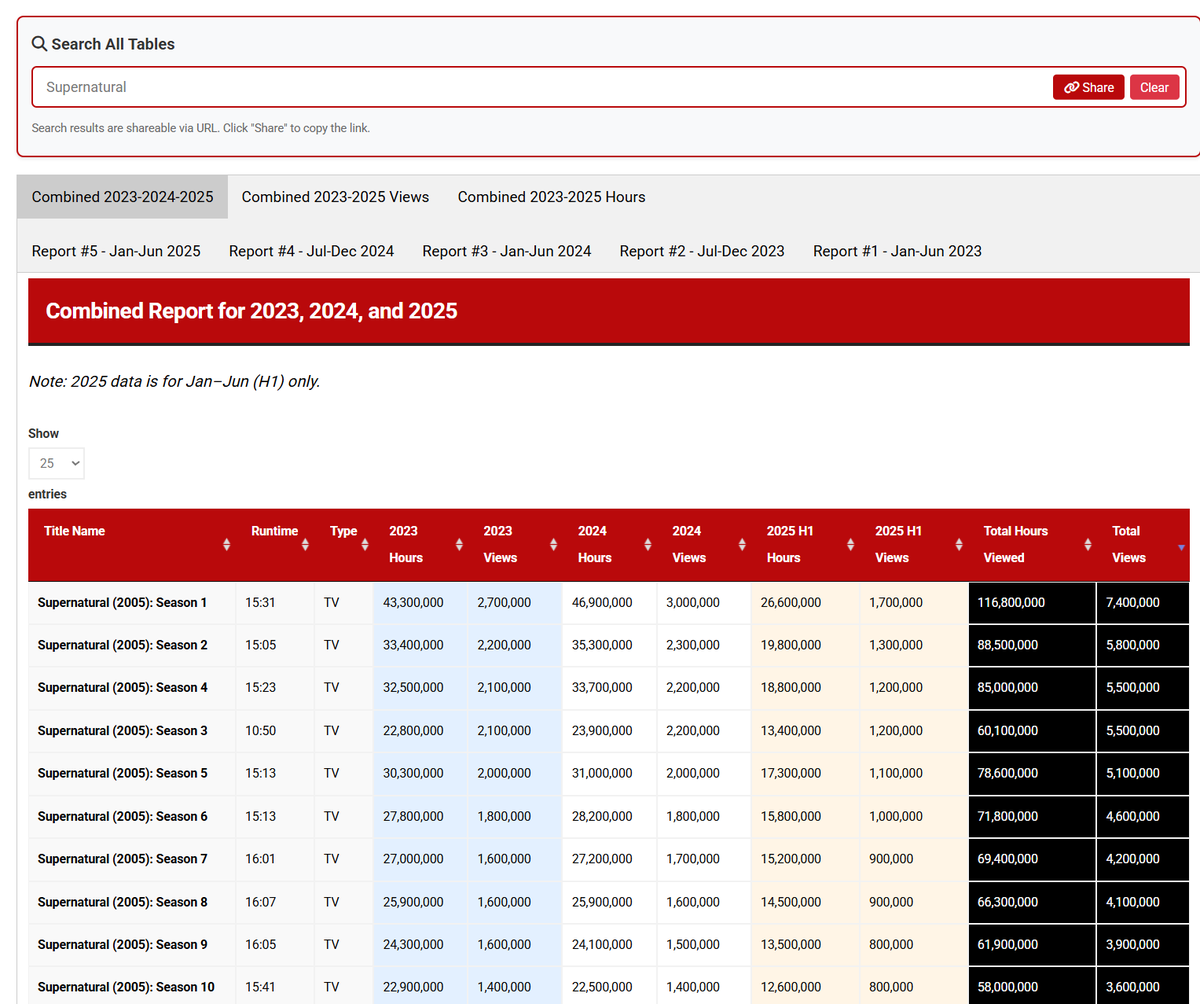1200x1004 pixels.
Task: Click Season 7 2025 H1 hours 15,200,000
Action: (791, 859)
